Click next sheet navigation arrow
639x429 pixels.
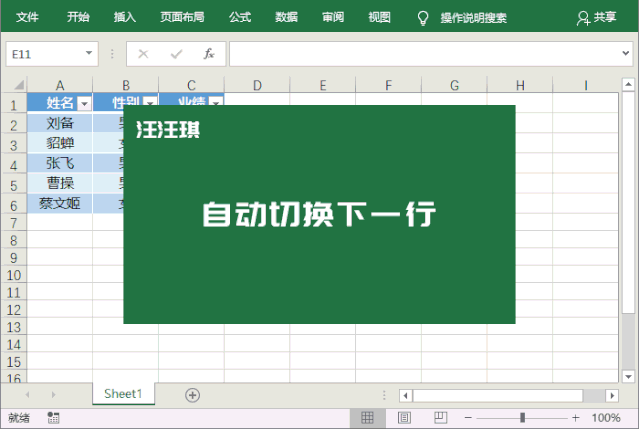coord(53,395)
